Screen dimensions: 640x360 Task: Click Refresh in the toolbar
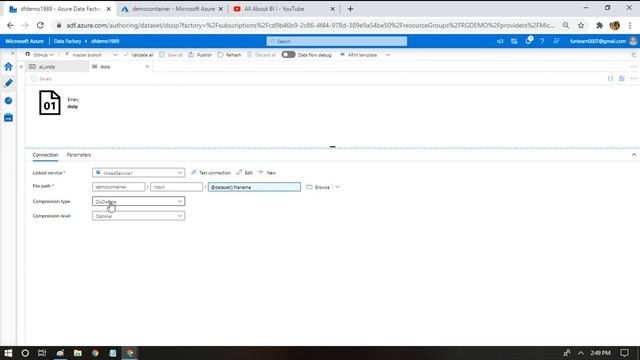[x=229, y=55]
